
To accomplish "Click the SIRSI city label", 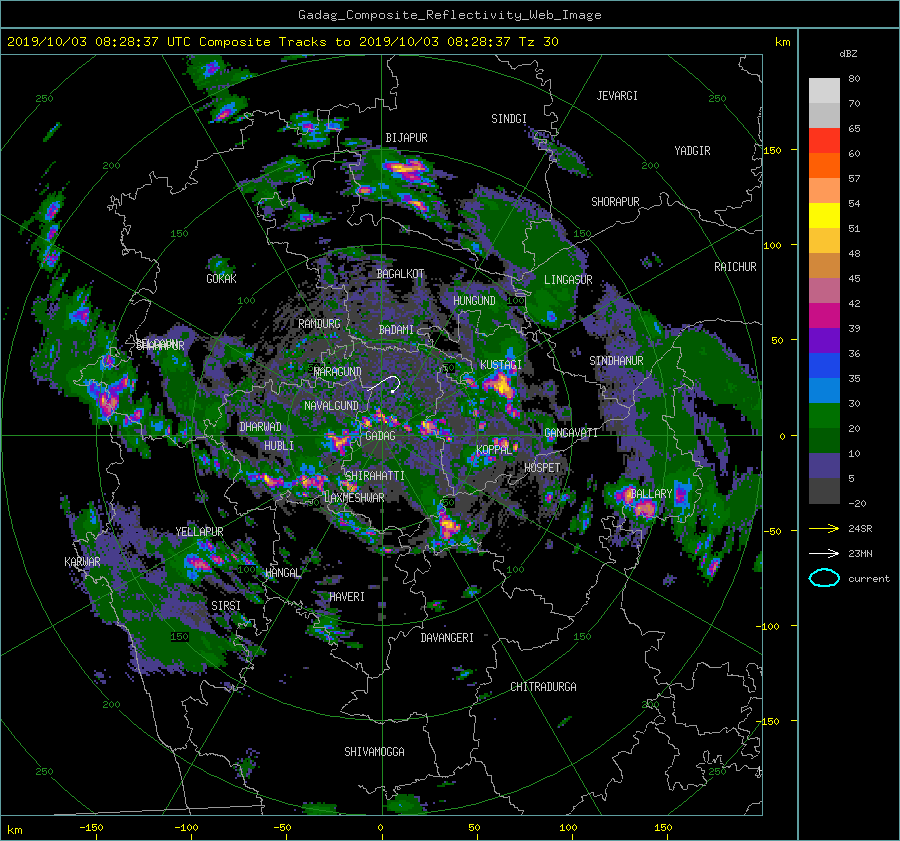I will pos(226,606).
